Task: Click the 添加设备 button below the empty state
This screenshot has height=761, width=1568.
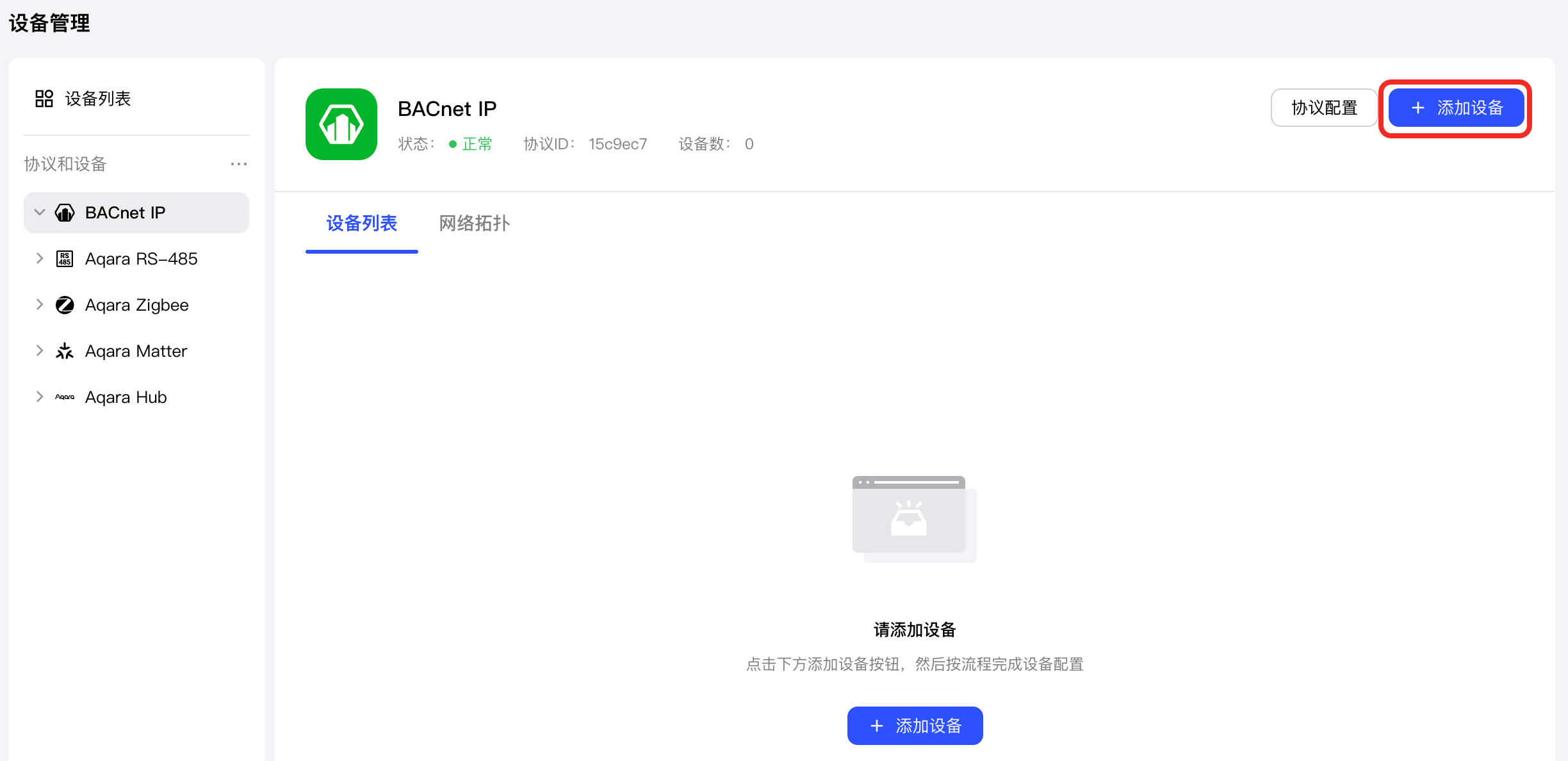Action: pyautogui.click(x=915, y=726)
